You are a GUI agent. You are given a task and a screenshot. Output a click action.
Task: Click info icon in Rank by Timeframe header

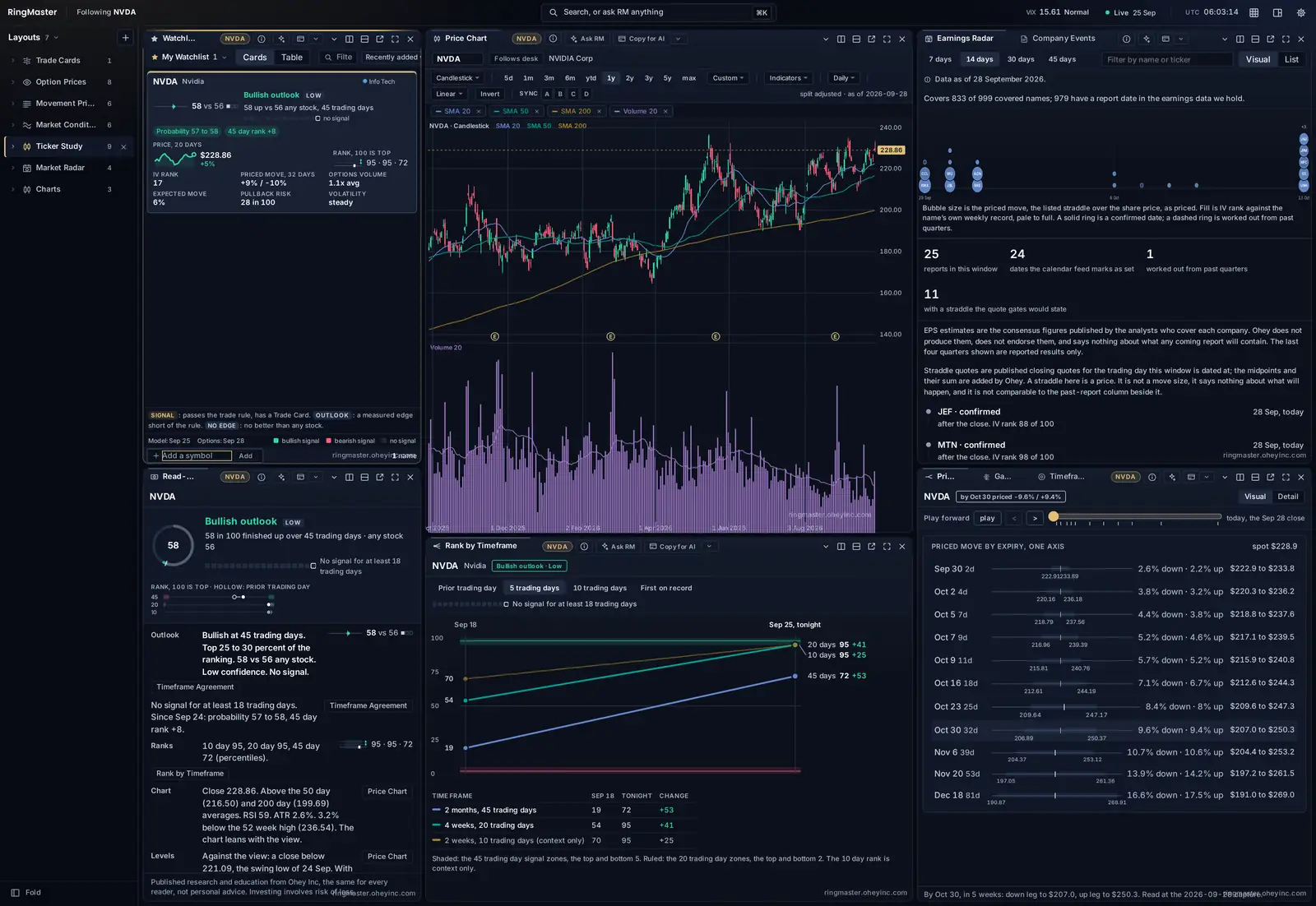(584, 547)
